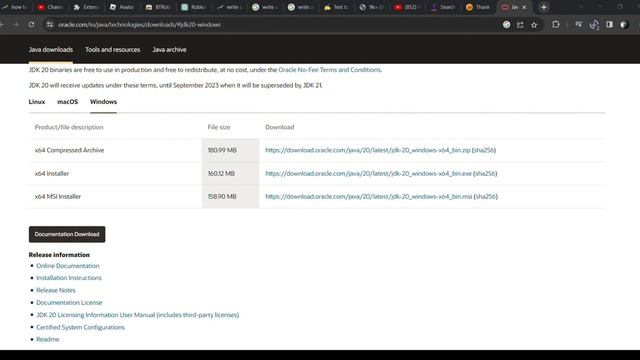This screenshot has width=640, height=360.
Task: Switch to the '9k+' browser tab
Action: (x=371, y=7)
